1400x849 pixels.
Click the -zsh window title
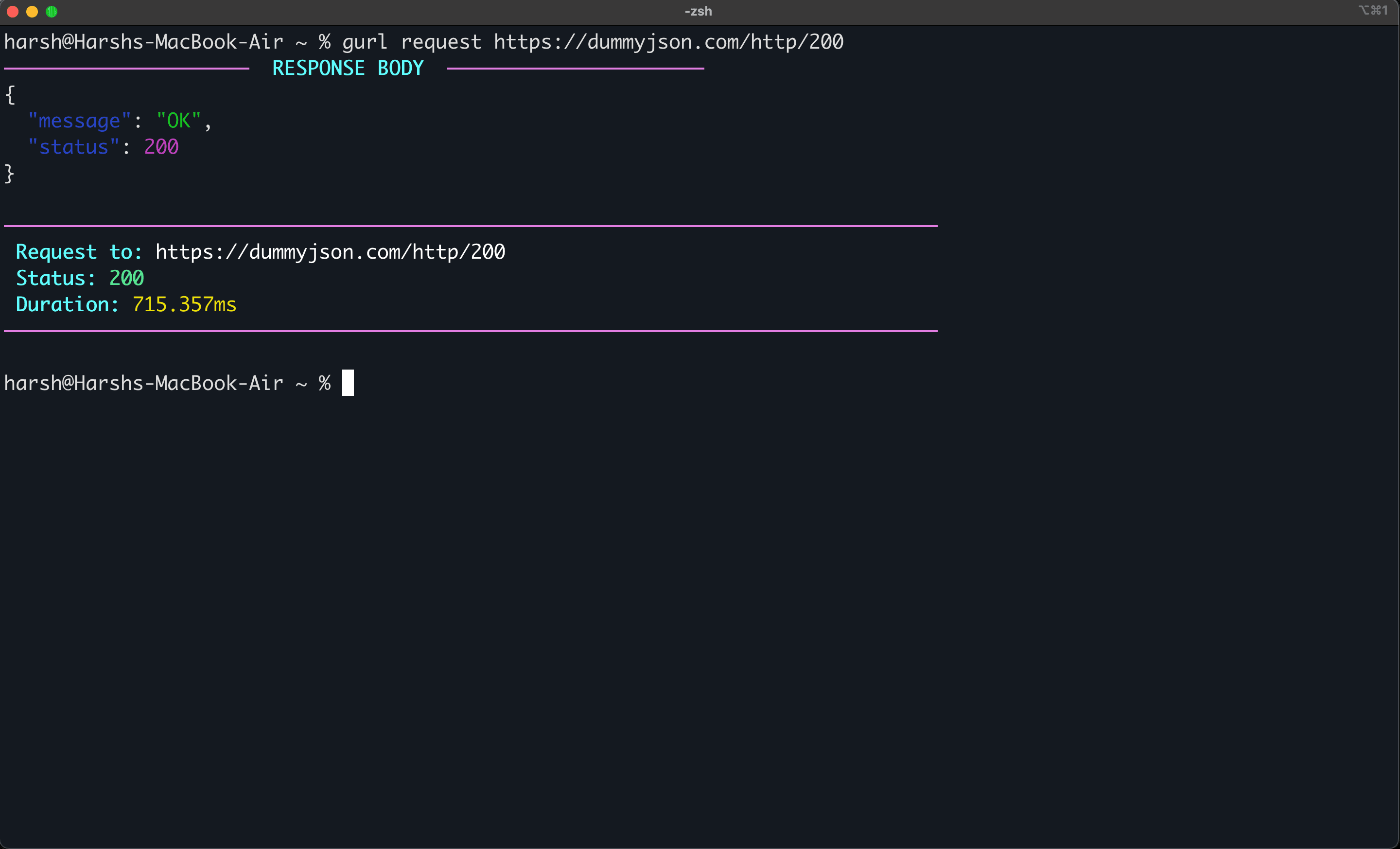coord(698,11)
